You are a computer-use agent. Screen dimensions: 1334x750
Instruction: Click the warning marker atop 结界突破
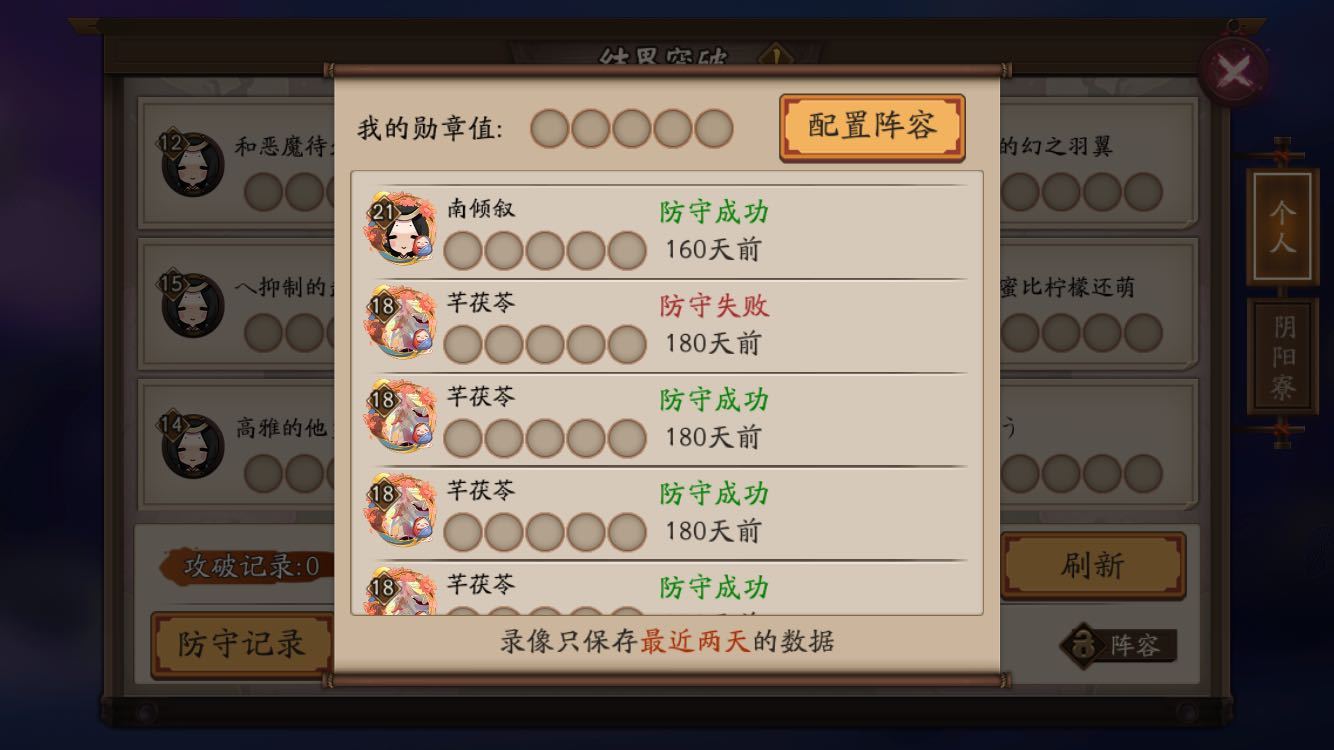pyautogui.click(x=775, y=55)
